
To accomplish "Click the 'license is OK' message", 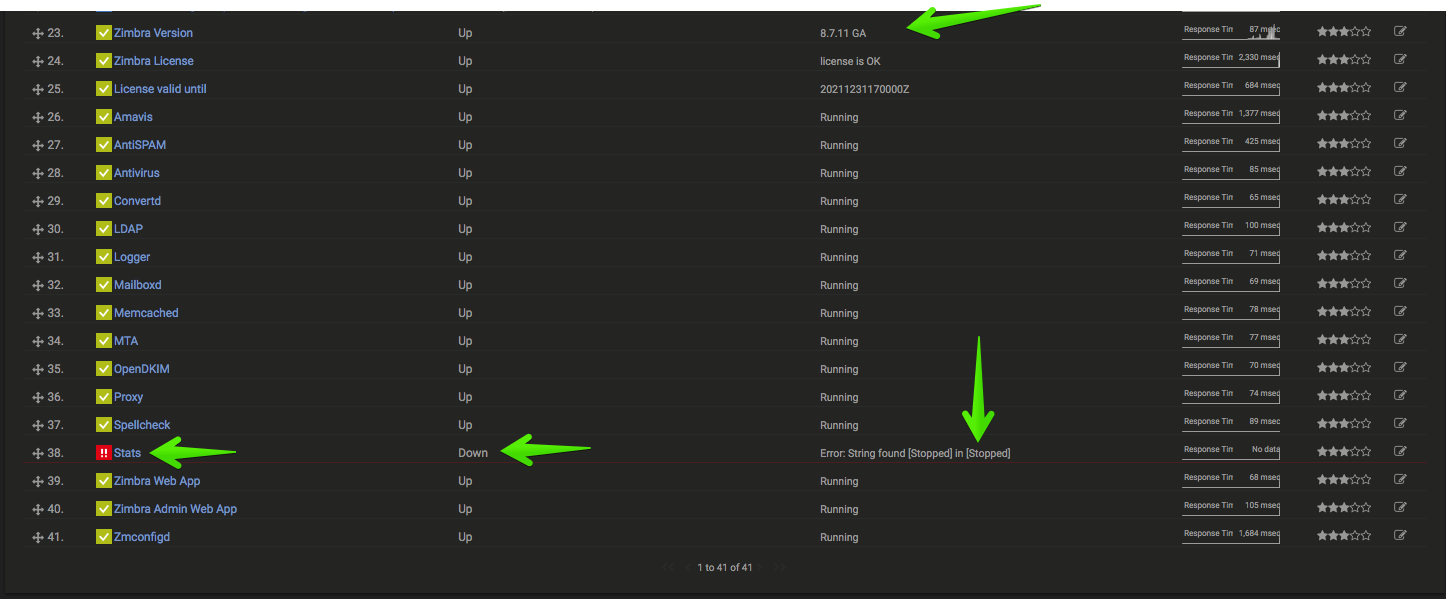I will tap(850, 61).
